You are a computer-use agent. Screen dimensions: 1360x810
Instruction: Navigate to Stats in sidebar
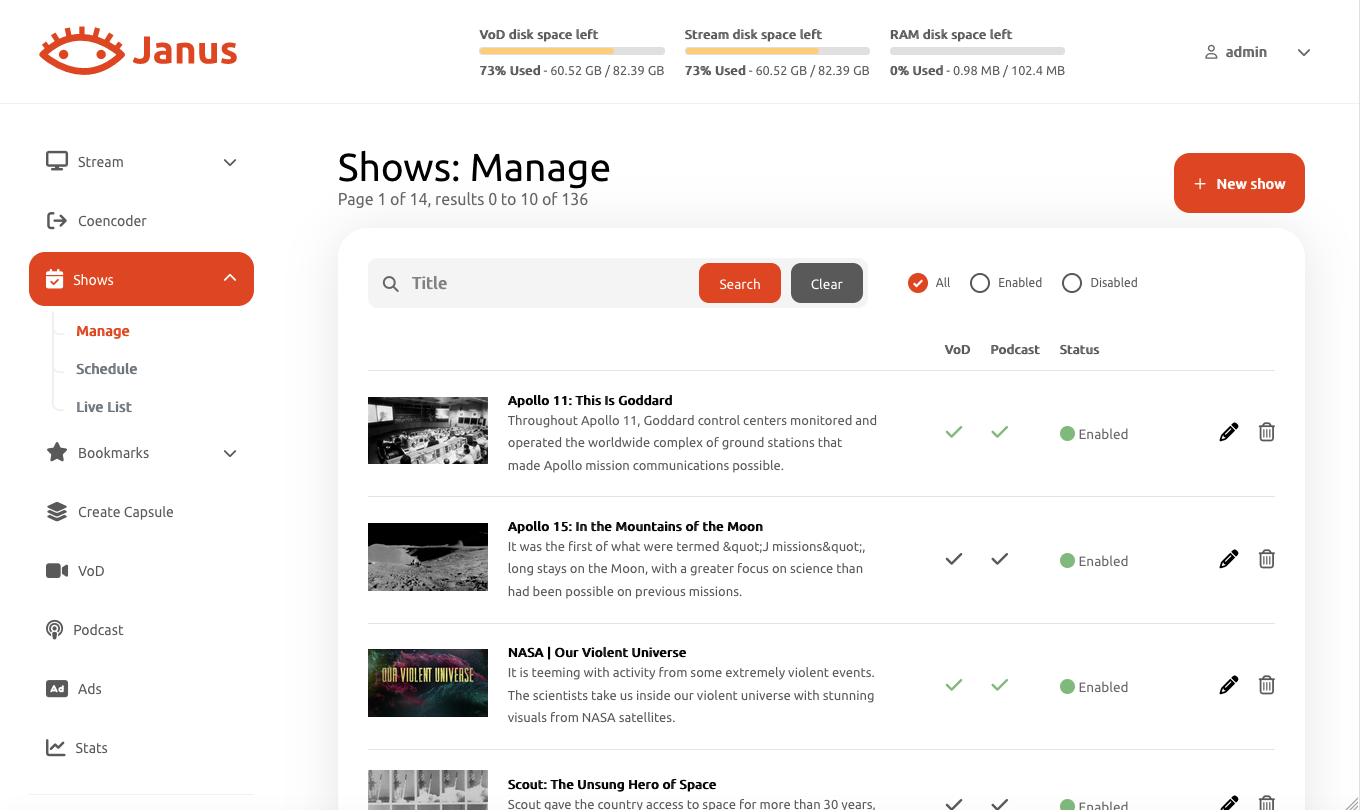pos(91,748)
